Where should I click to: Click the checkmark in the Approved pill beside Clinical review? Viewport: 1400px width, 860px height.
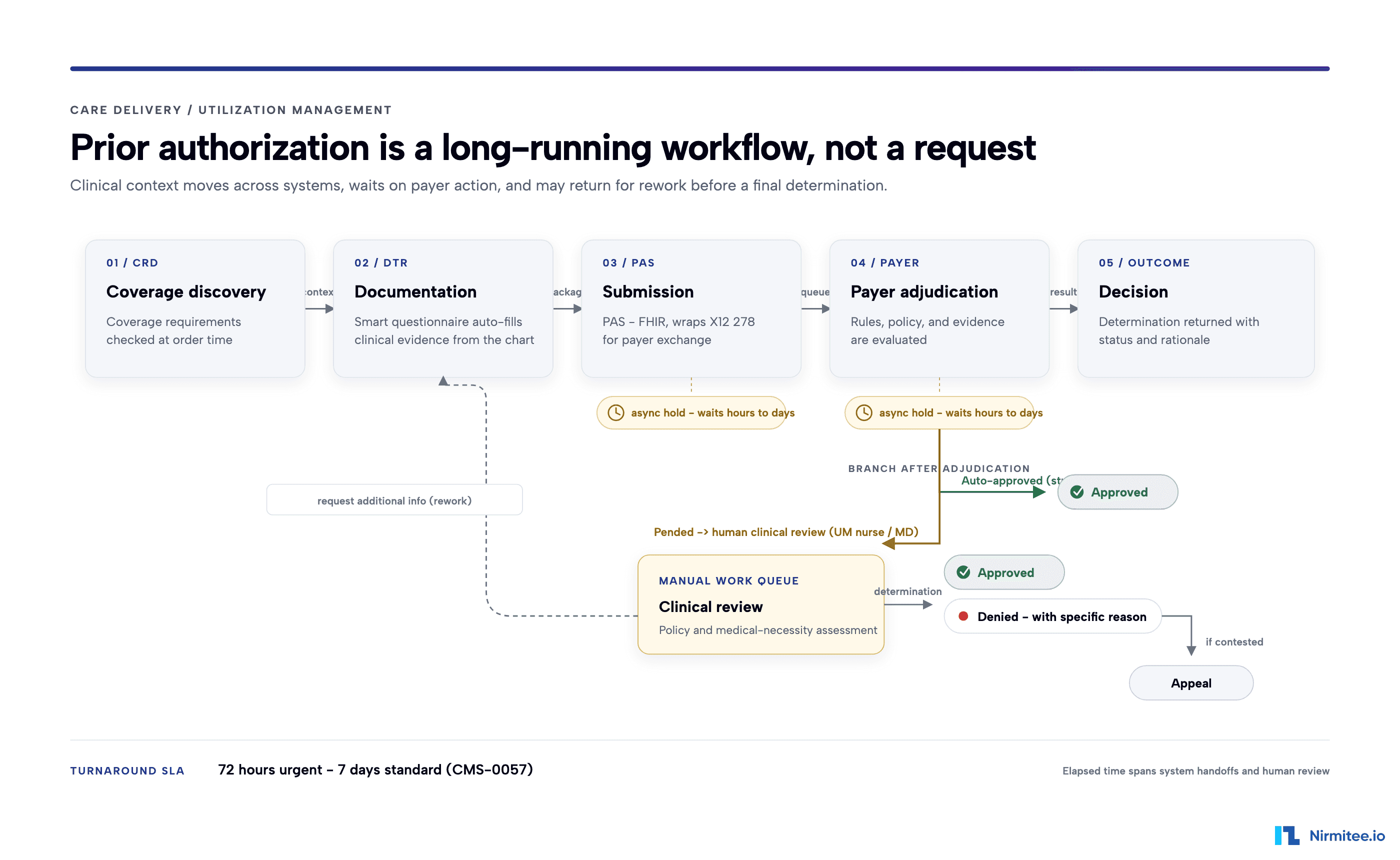[x=963, y=572]
